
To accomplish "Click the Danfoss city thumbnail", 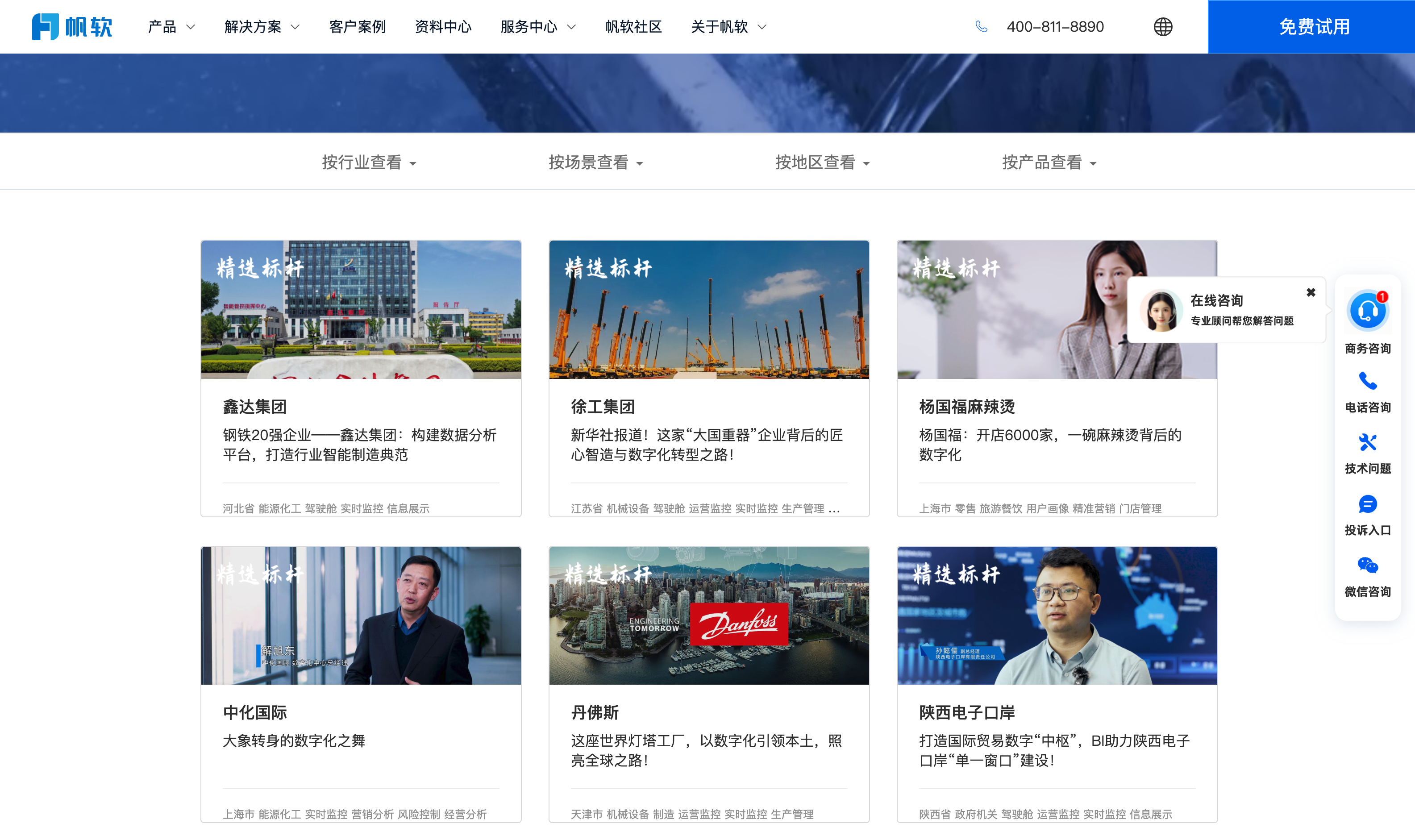I will [709, 615].
